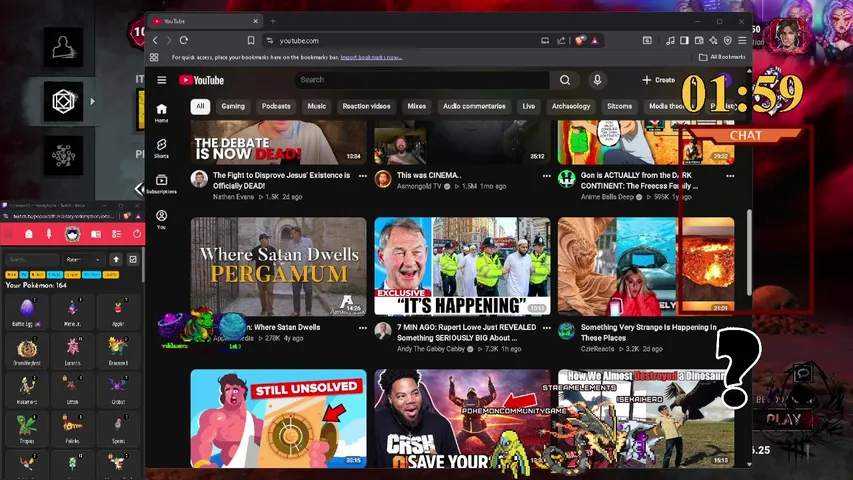The width and height of the screenshot is (853, 480).
Task: Open YouTube Home in the sidebar
Action: pyautogui.click(x=162, y=113)
